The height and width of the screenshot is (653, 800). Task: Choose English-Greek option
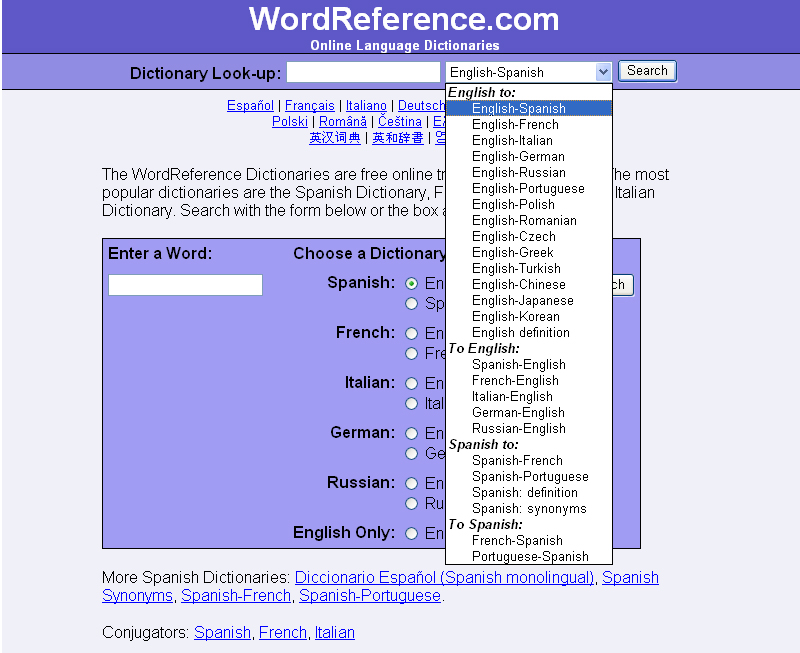click(x=529, y=252)
